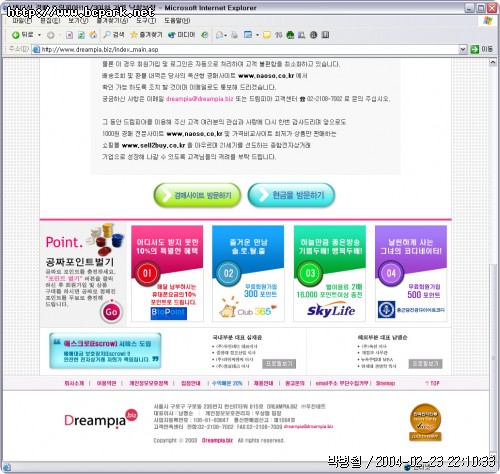Click the Print icon in the toolbar
This screenshot has width=500, height=474.
[x=235, y=35]
